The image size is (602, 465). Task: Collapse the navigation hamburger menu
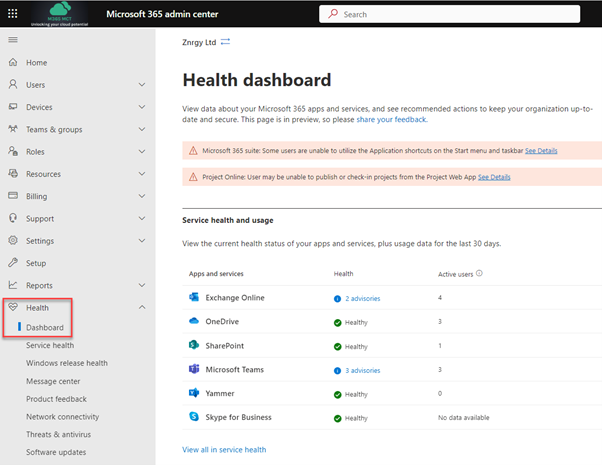pyautogui.click(x=13, y=40)
